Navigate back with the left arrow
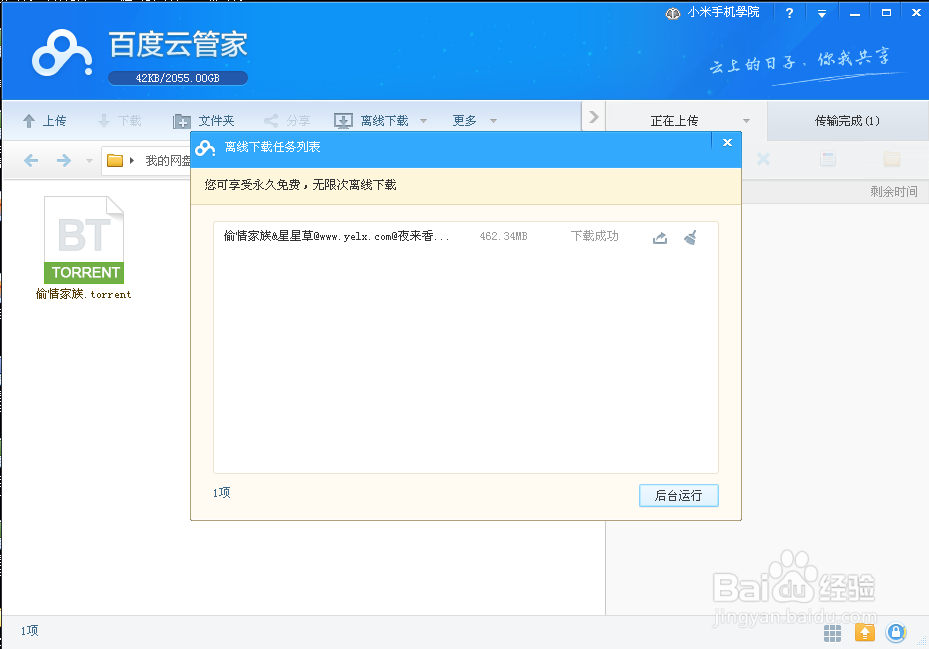This screenshot has width=929, height=649. pyautogui.click(x=31, y=160)
